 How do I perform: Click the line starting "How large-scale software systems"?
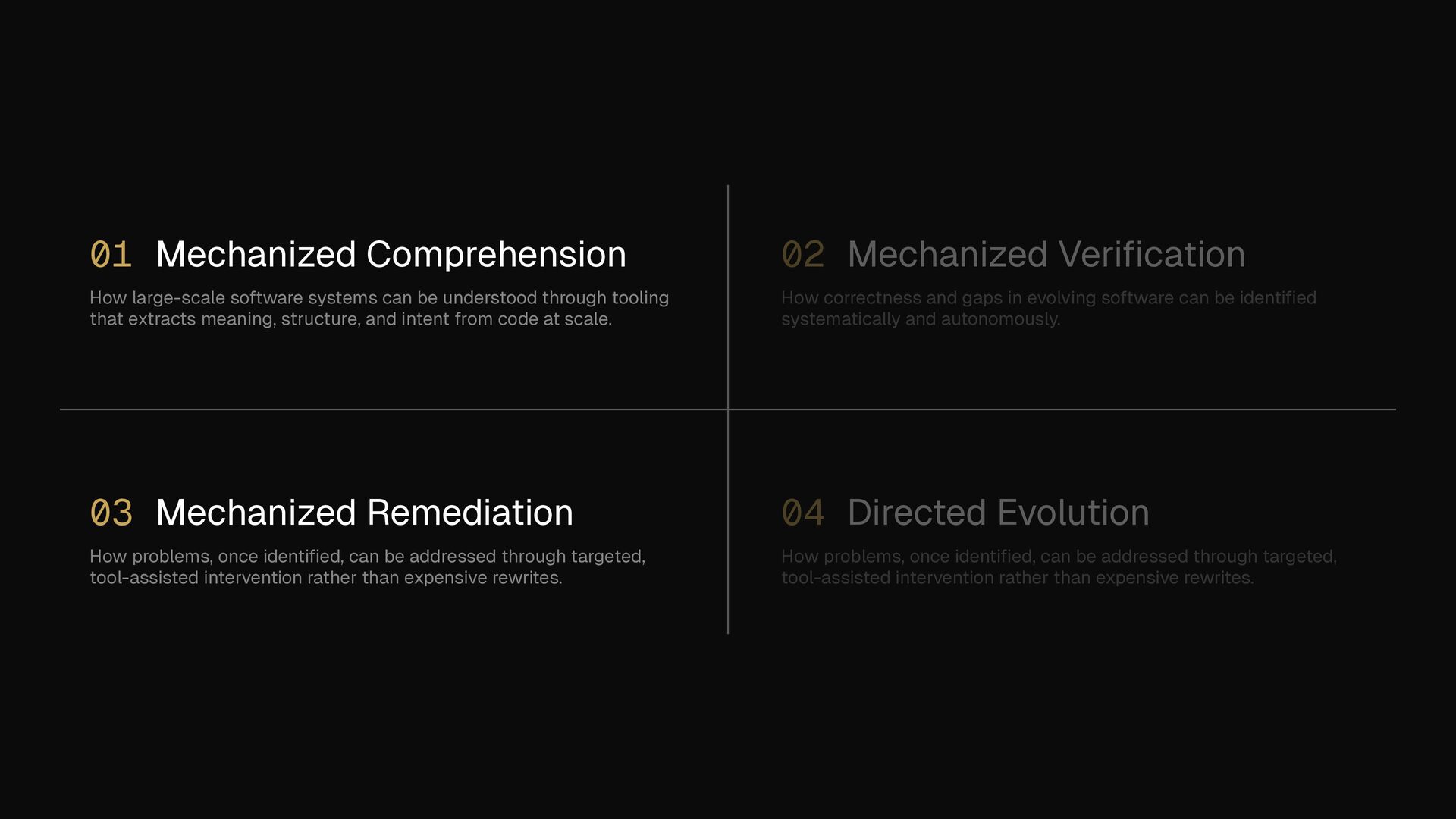[379, 298]
